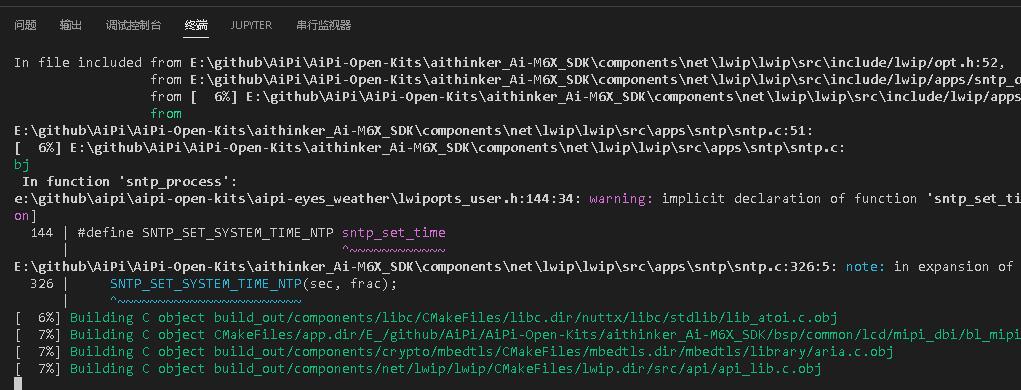Click the api_lib.c.obj build line
1021x390 pixels.
click(417, 369)
